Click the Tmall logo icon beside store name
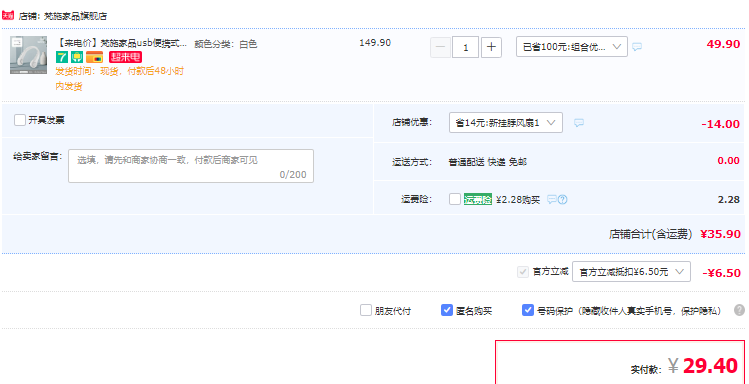749x384 pixels. coord(8,15)
